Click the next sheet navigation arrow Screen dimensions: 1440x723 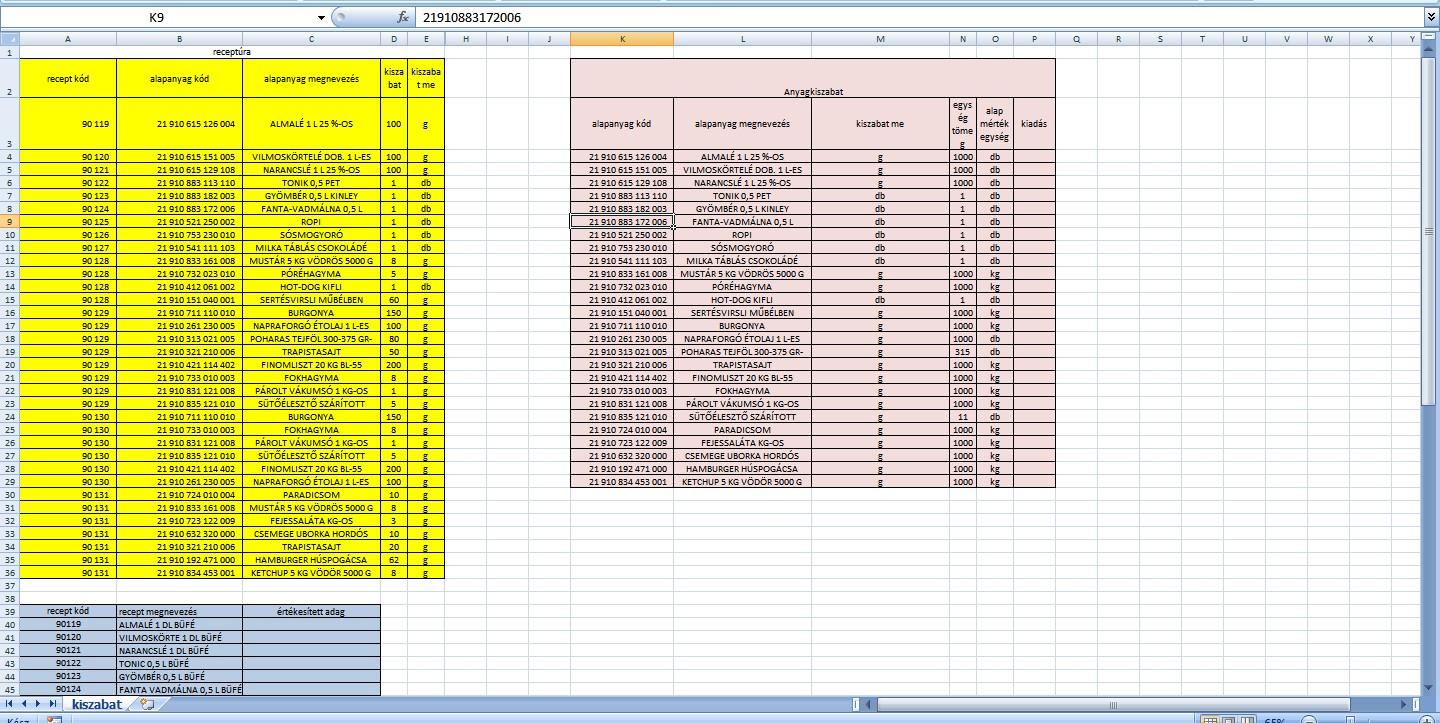pyautogui.click(x=38, y=704)
